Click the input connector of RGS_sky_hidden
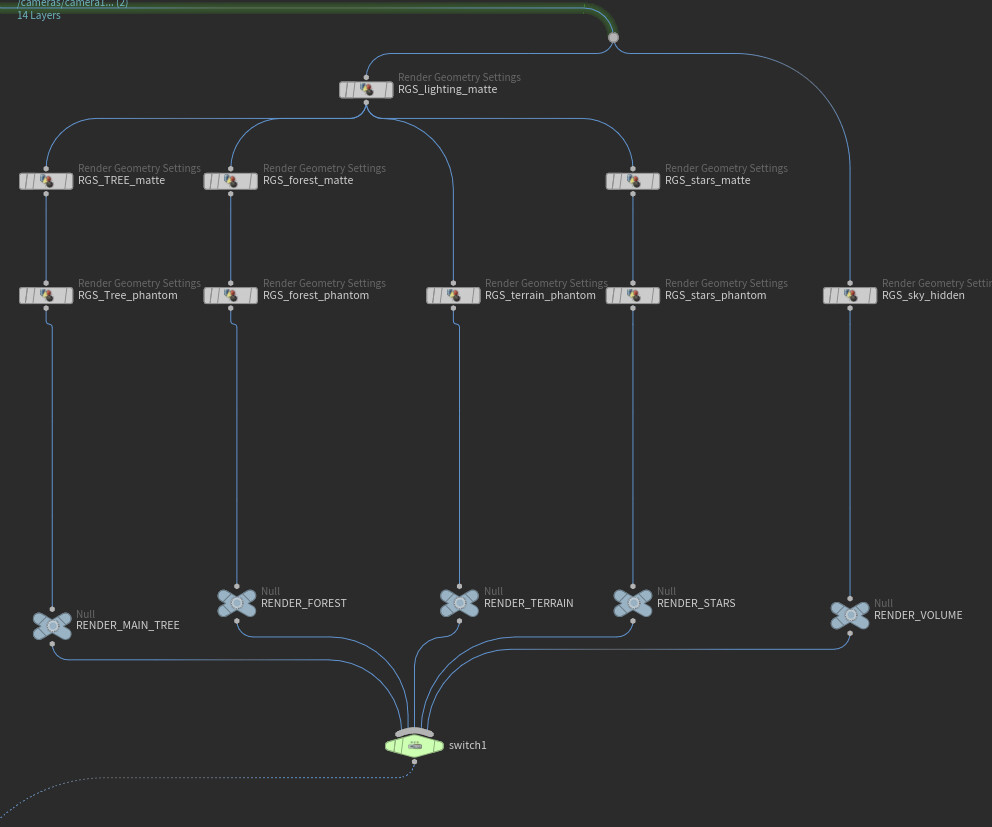The width and height of the screenshot is (992, 827). coord(850,283)
